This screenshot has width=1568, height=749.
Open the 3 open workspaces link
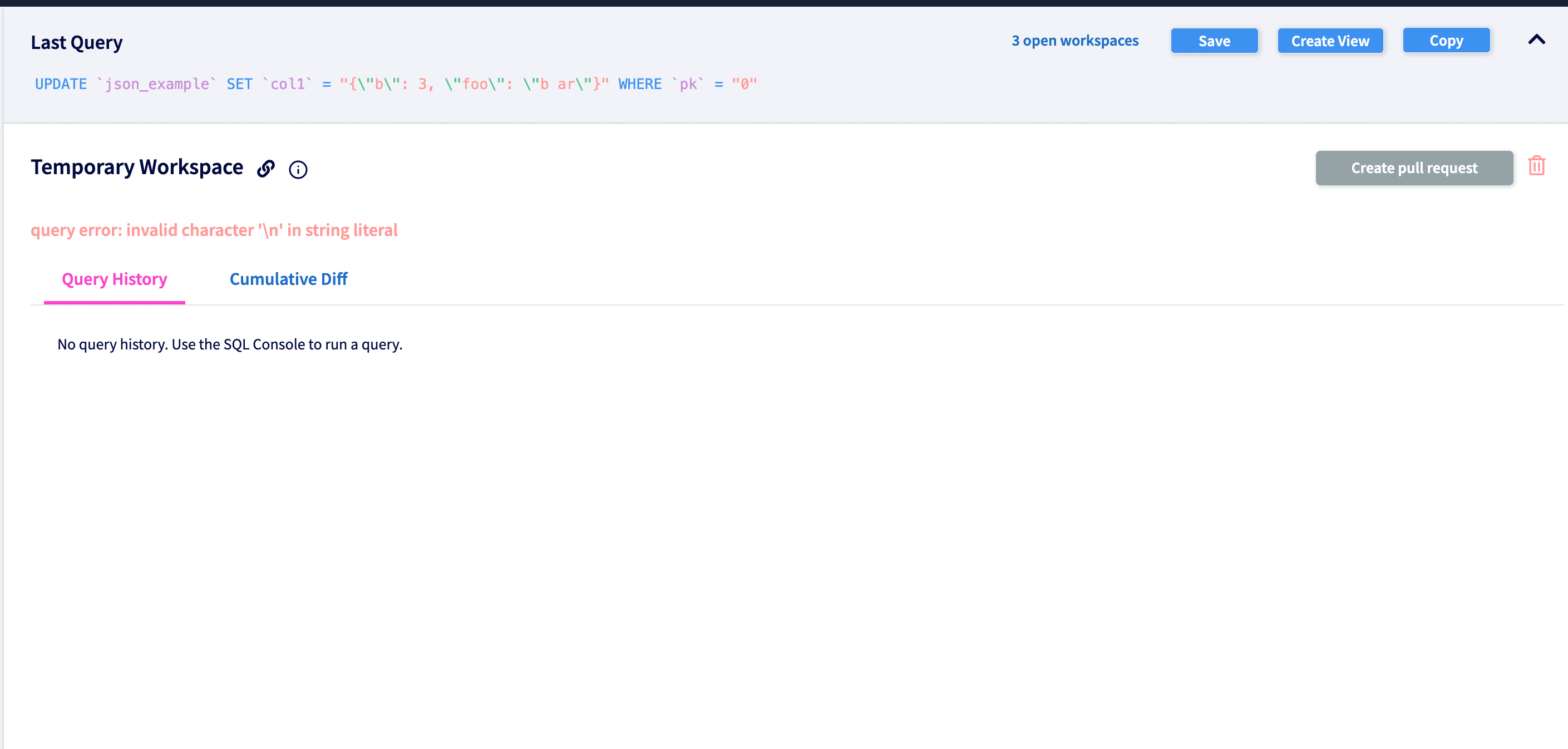coord(1074,41)
